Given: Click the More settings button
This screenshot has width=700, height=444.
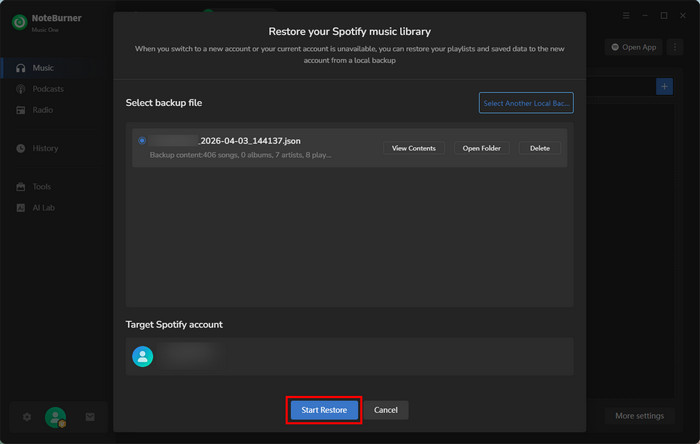Looking at the screenshot, I should (639, 416).
